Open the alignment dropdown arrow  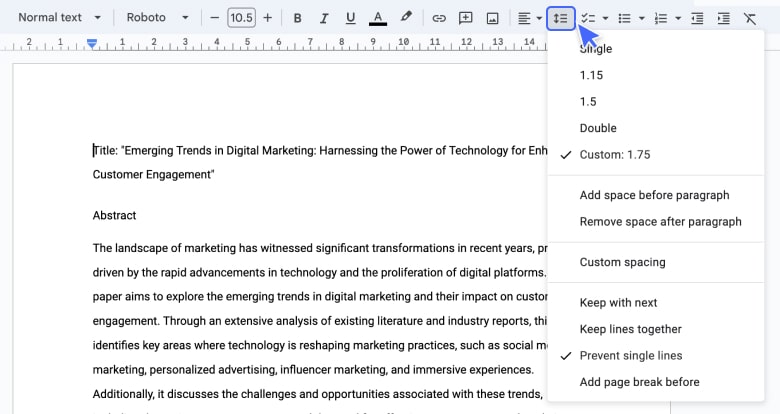[539, 18]
